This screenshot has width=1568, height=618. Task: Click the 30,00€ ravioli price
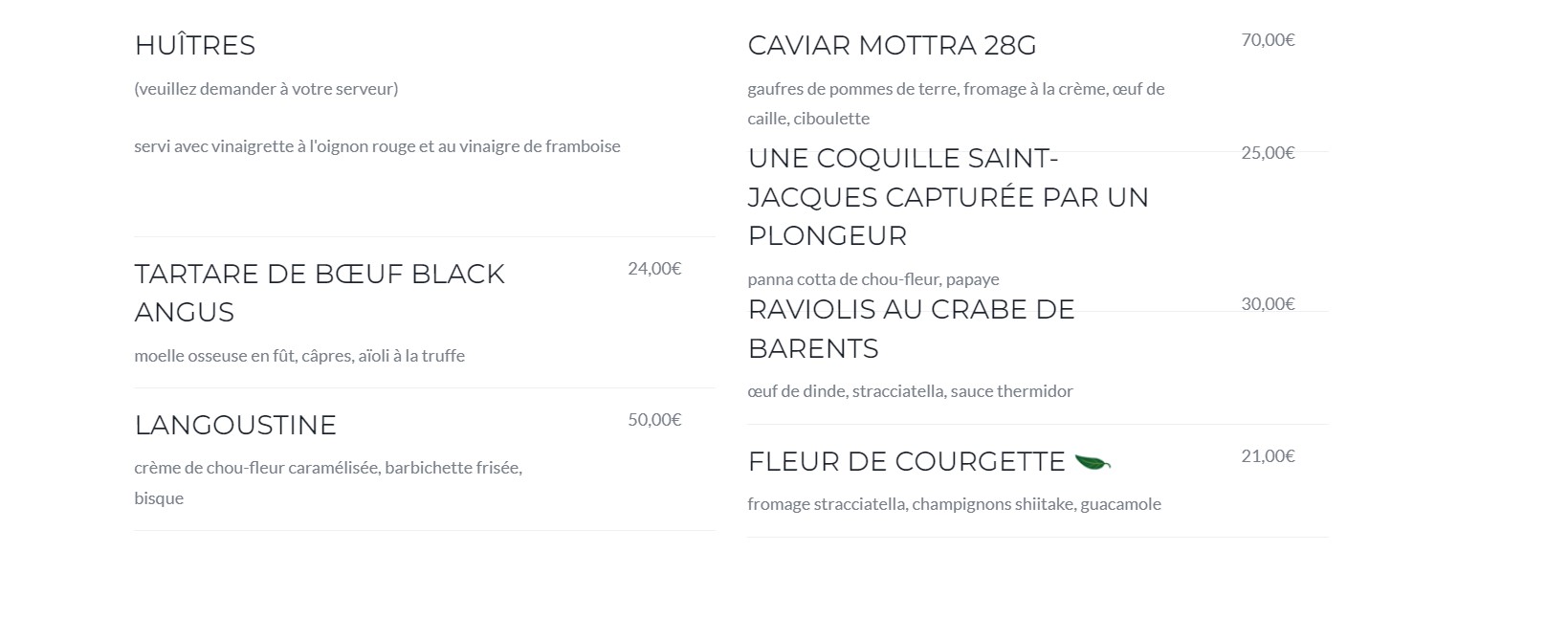(1268, 304)
